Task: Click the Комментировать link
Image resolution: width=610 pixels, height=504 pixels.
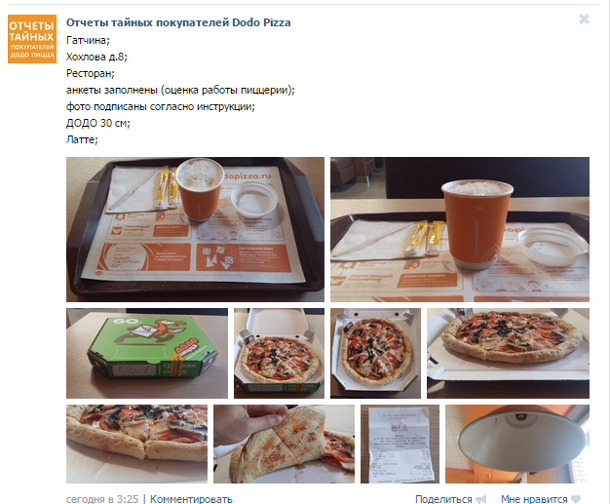Action: 191,499
